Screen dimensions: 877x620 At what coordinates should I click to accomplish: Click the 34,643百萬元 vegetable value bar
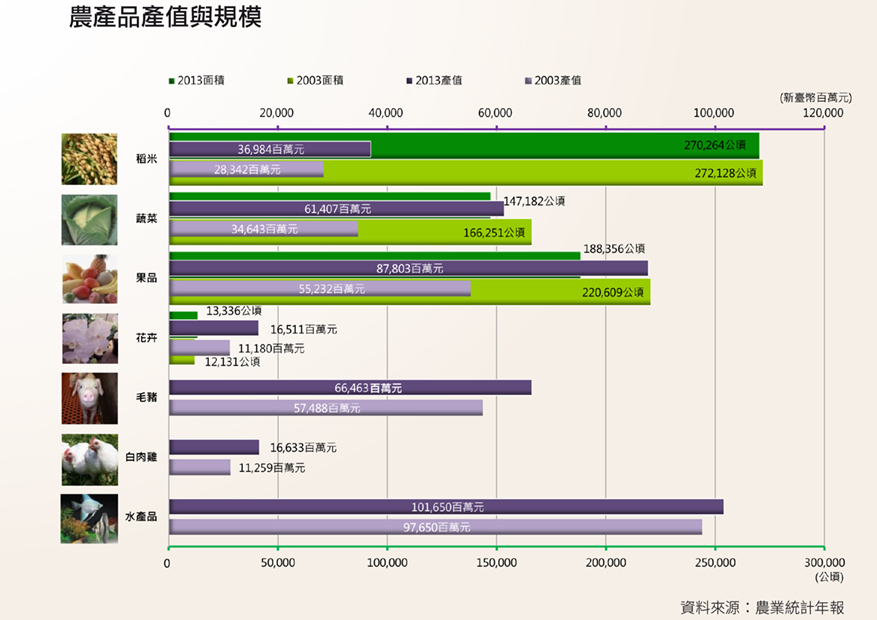[x=263, y=229]
